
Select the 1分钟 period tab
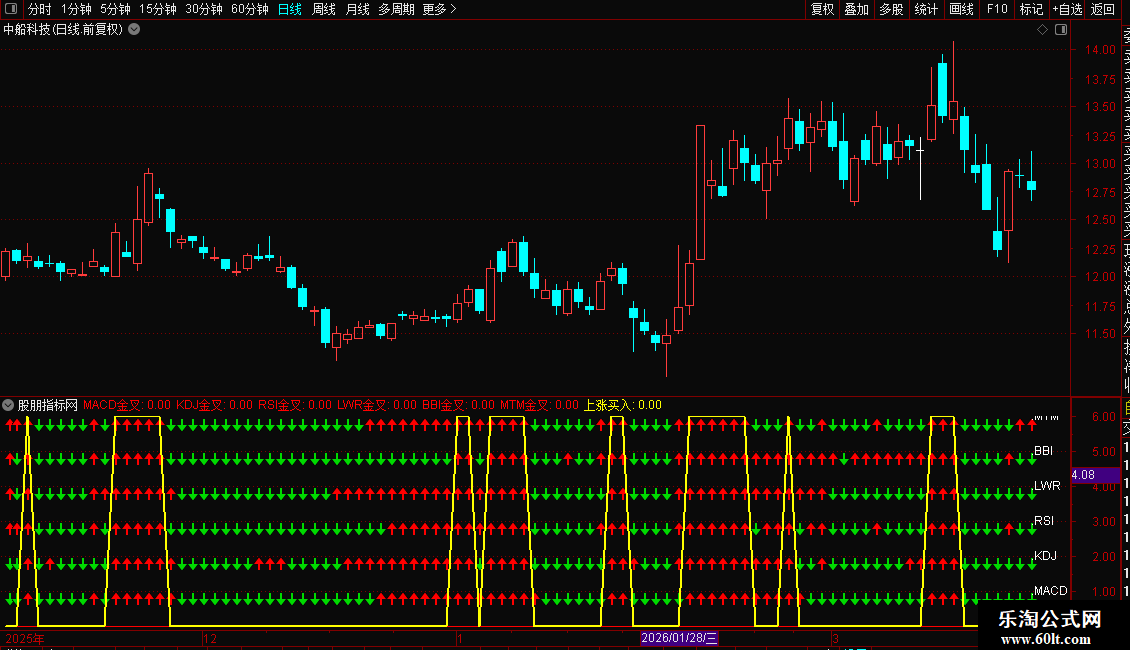coord(76,9)
